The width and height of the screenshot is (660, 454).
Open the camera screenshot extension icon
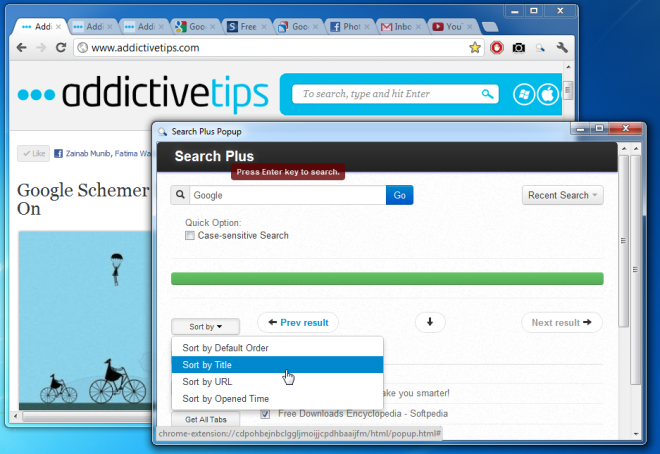[519, 48]
